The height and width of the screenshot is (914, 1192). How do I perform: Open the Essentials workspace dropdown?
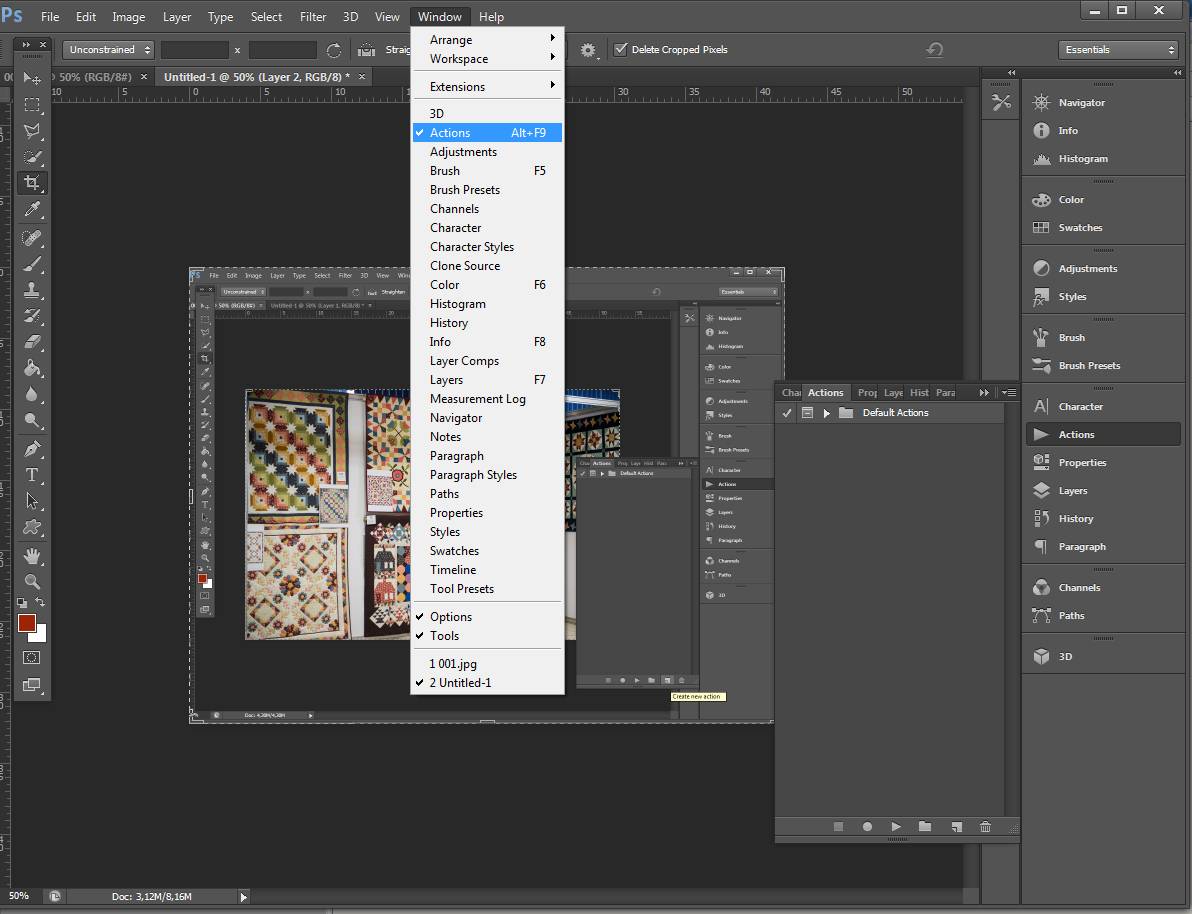pos(1119,49)
